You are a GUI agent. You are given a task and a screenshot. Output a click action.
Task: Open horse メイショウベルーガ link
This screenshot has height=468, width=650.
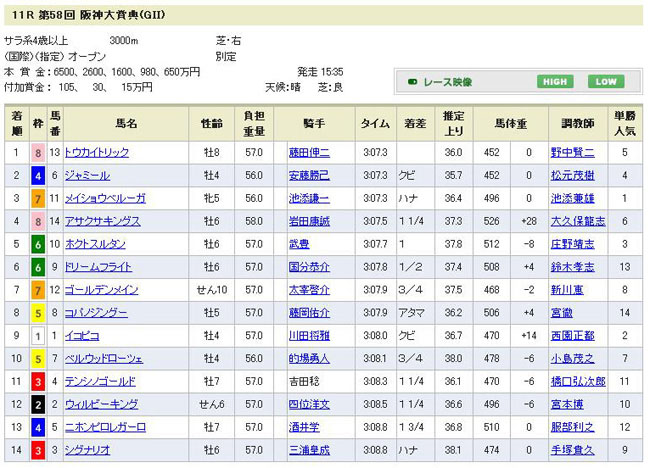pyautogui.click(x=104, y=198)
